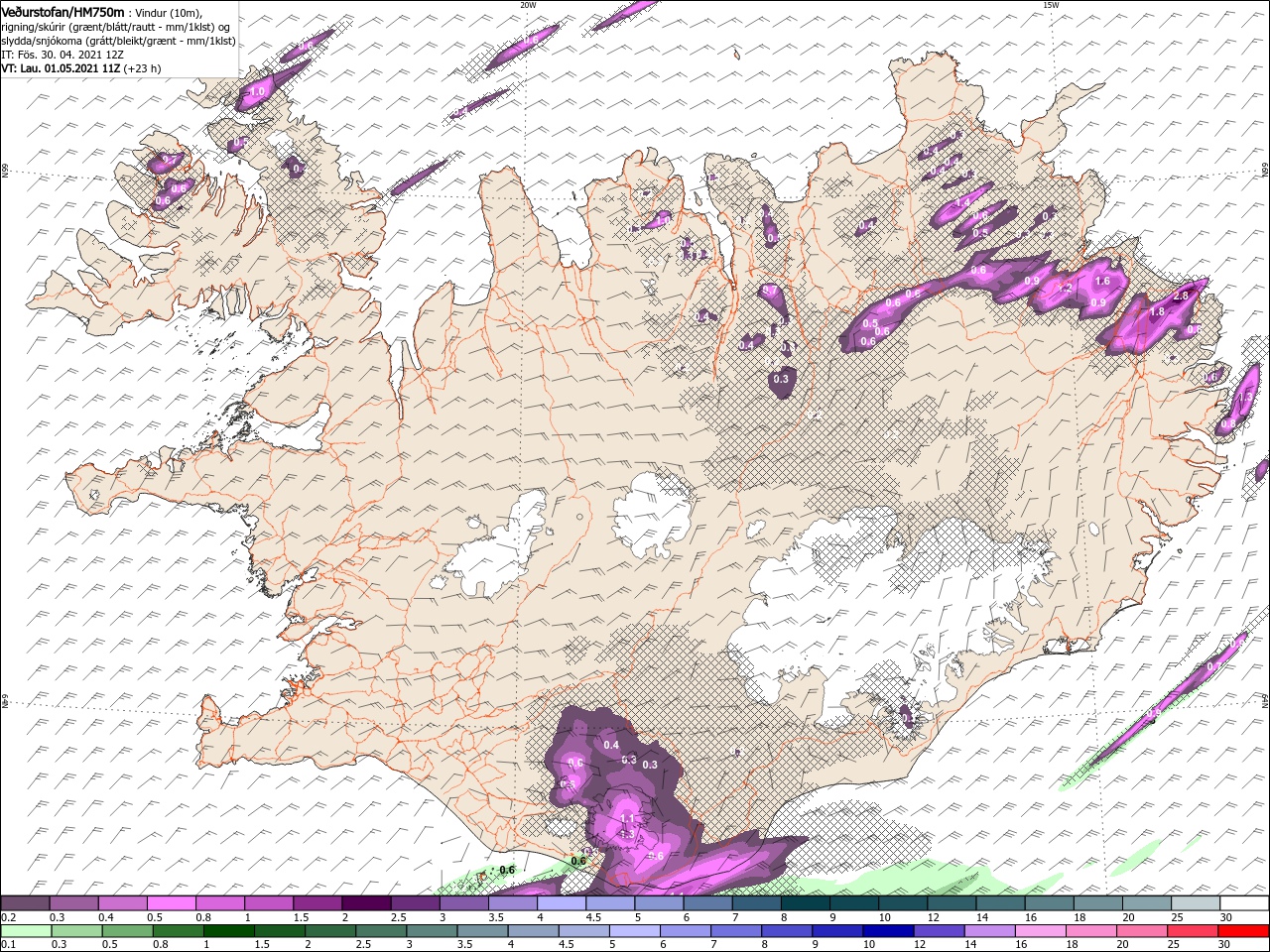
Task: Click the '1.1' snowfall value in the south
Action: click(x=627, y=818)
